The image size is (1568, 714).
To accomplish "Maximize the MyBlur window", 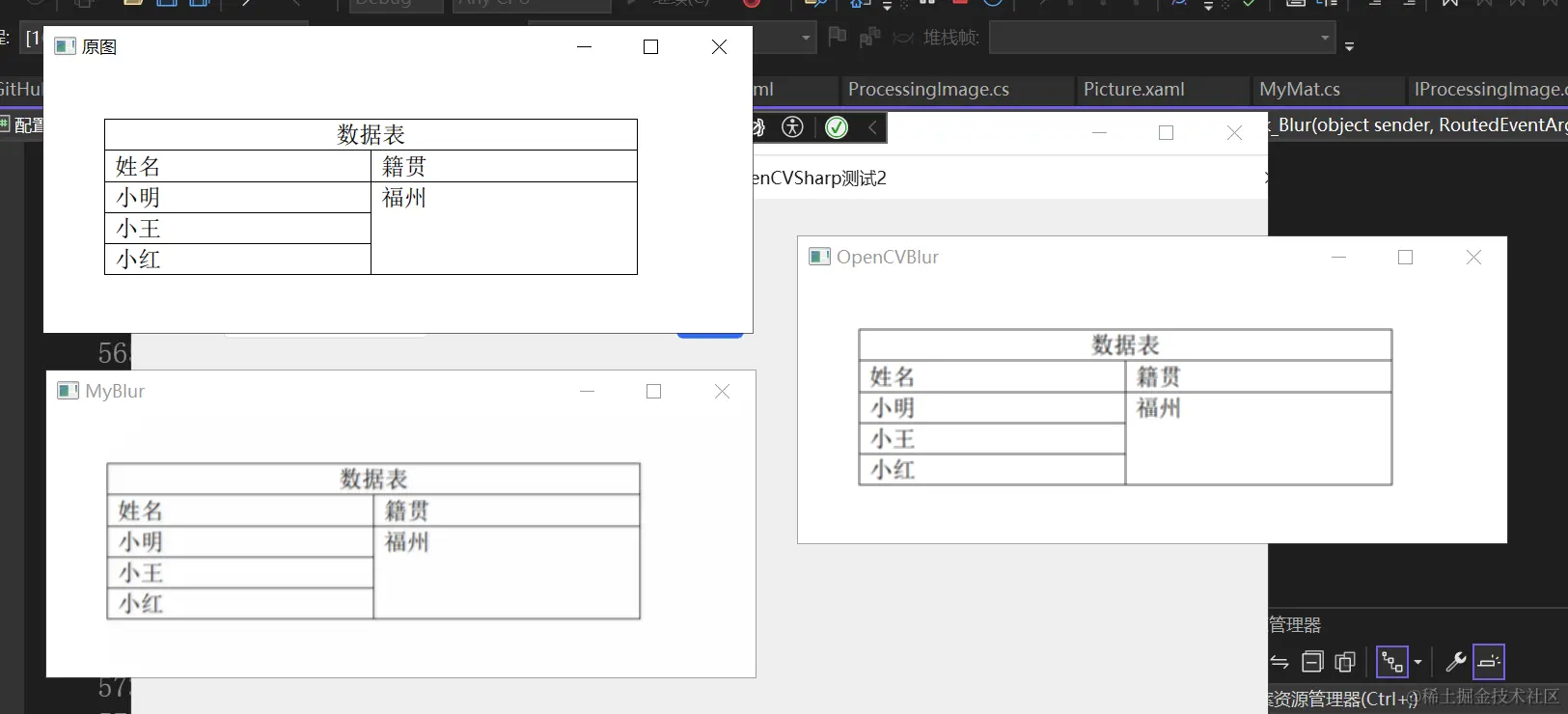I will click(654, 391).
